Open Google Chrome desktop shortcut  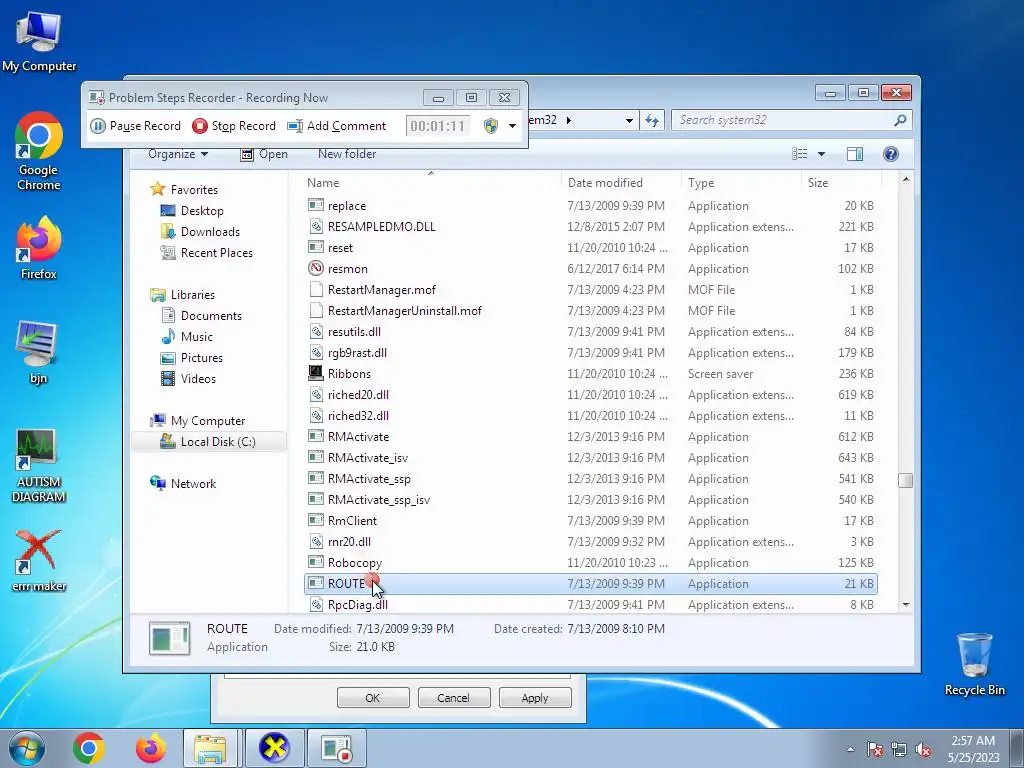(x=39, y=152)
